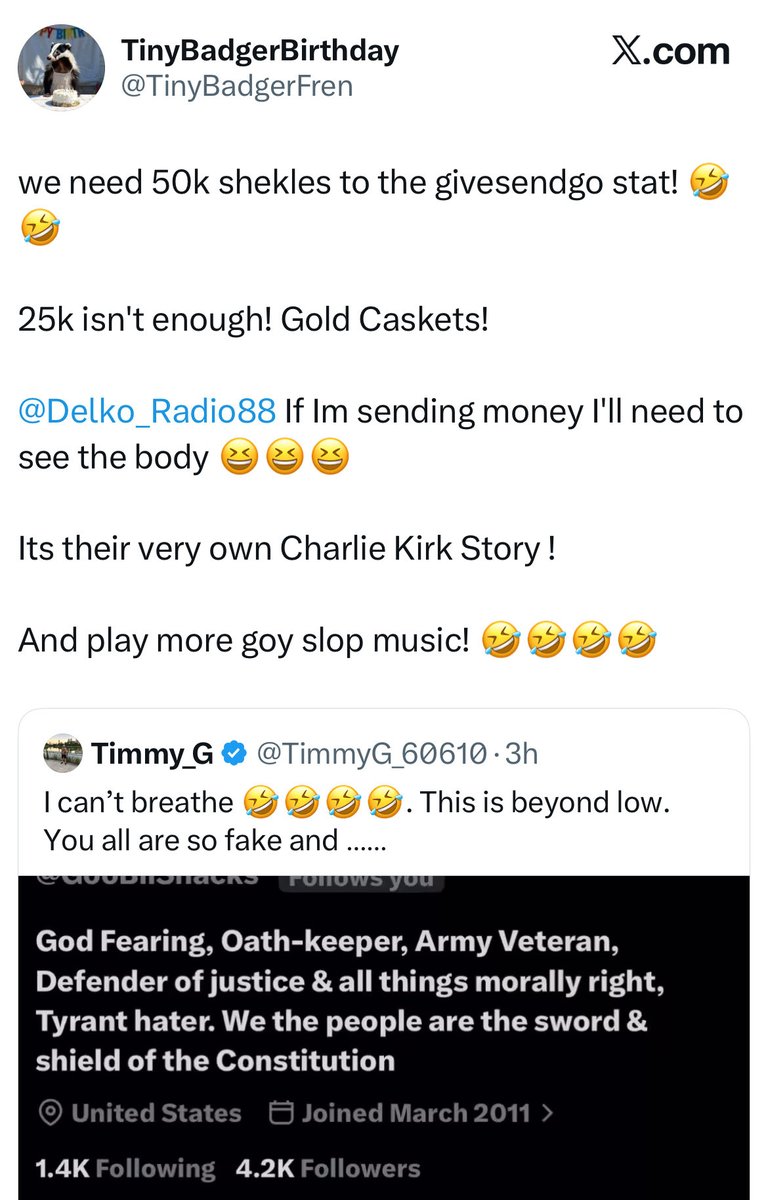Open the embedded bio screenshot image
This screenshot has height=1200, width=768.
point(384,1030)
